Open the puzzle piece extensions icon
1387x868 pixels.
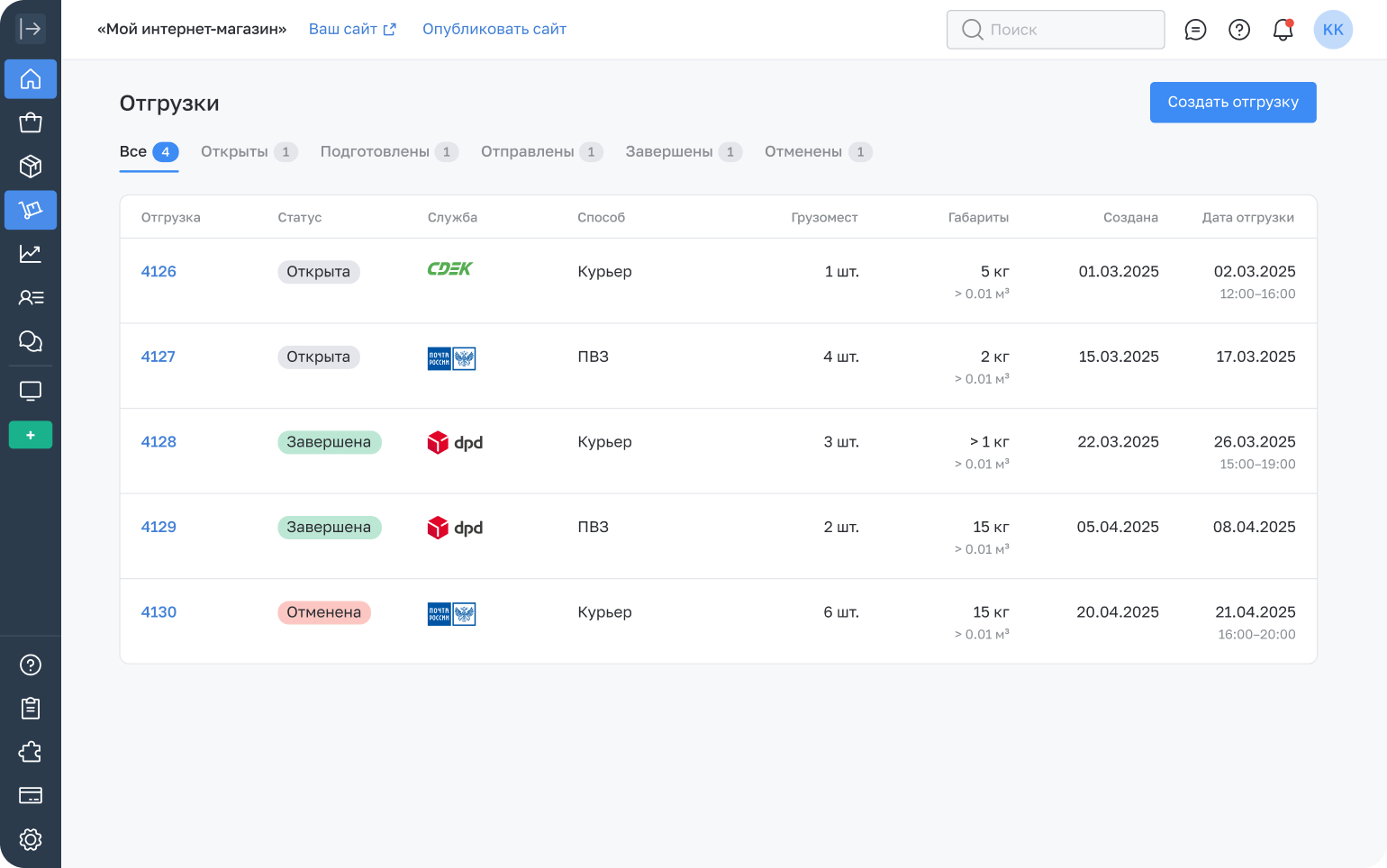point(31,752)
